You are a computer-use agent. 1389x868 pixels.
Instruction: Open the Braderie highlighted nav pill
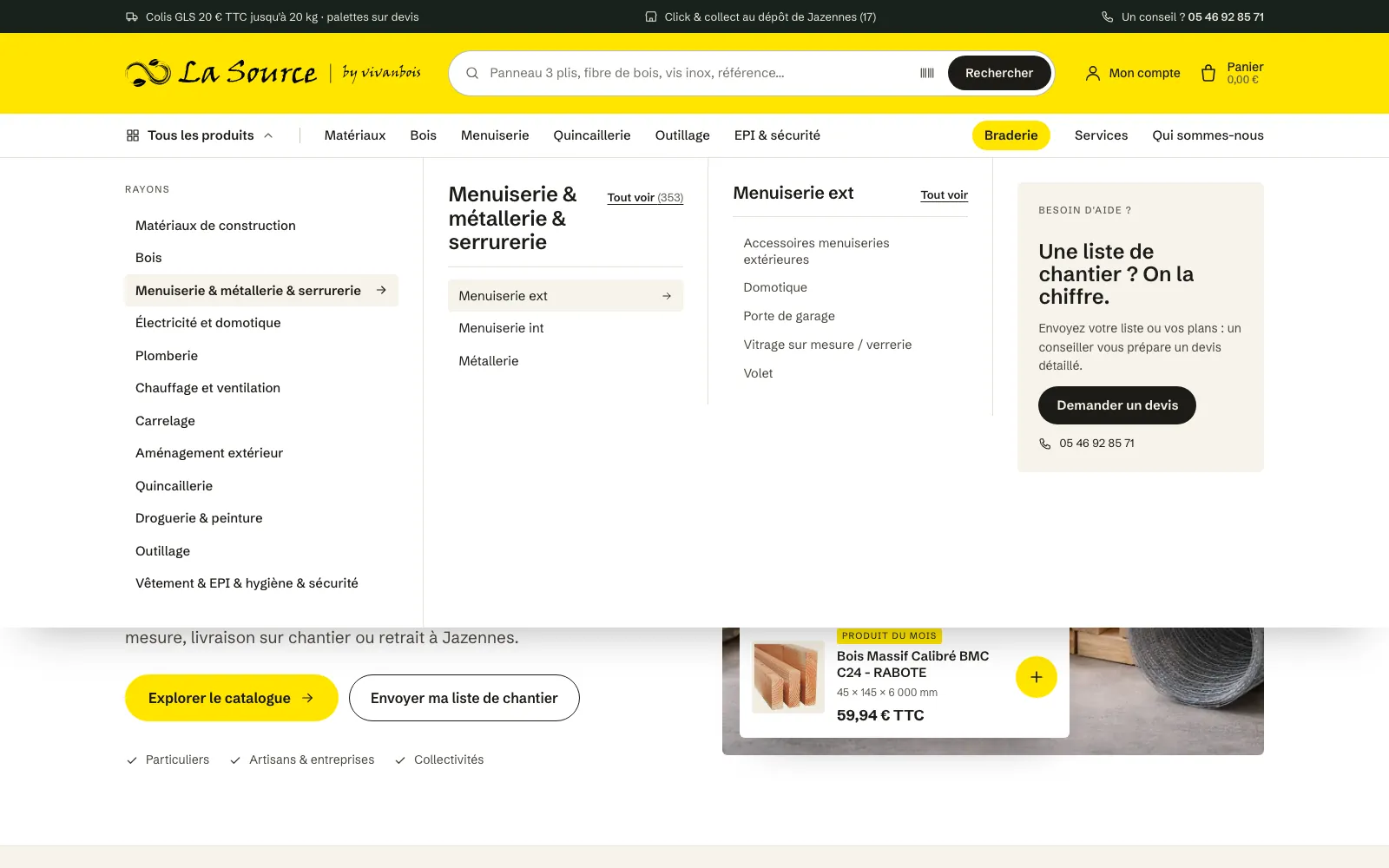[x=1011, y=135]
